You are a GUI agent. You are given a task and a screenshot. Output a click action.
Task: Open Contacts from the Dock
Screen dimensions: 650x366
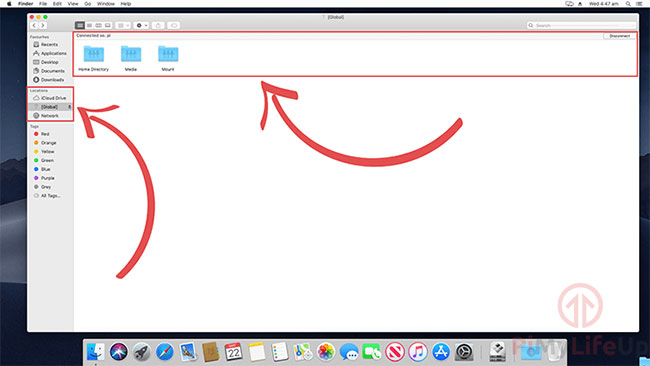[211, 352]
